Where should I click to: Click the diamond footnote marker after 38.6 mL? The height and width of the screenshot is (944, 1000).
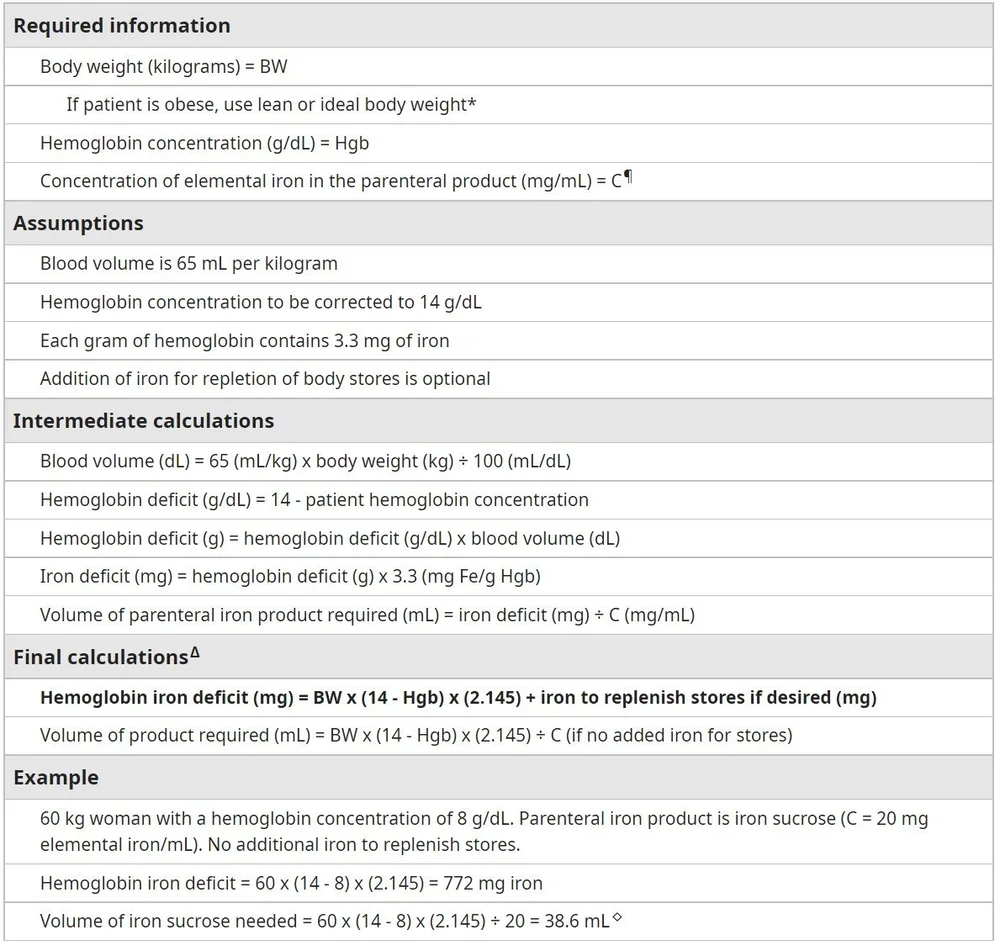pos(617,918)
